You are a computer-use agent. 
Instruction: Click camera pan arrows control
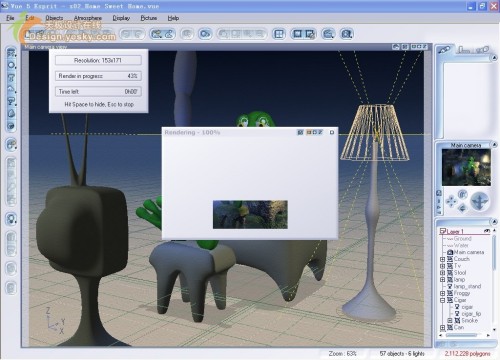(x=452, y=202)
